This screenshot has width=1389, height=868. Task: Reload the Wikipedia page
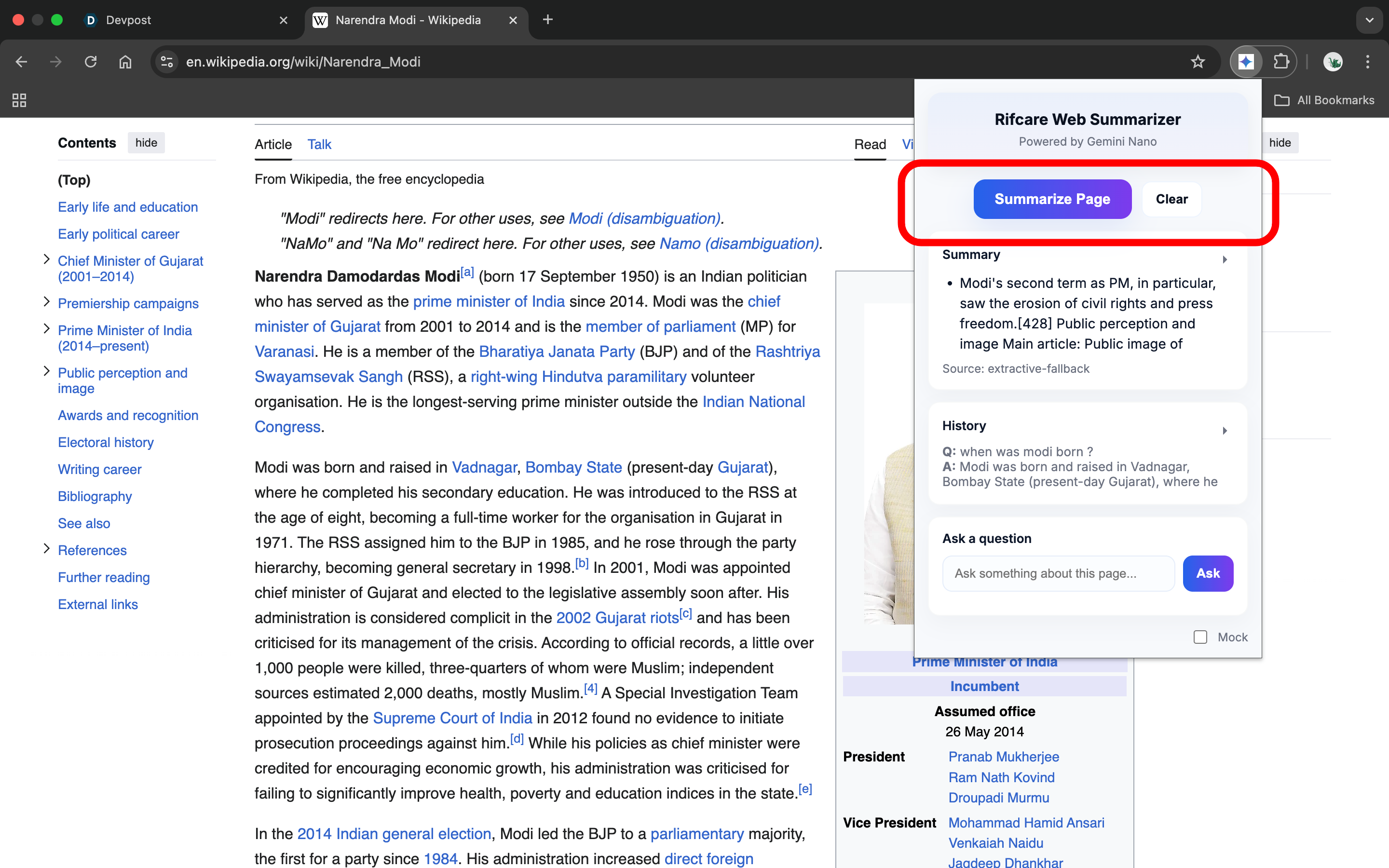click(x=91, y=61)
